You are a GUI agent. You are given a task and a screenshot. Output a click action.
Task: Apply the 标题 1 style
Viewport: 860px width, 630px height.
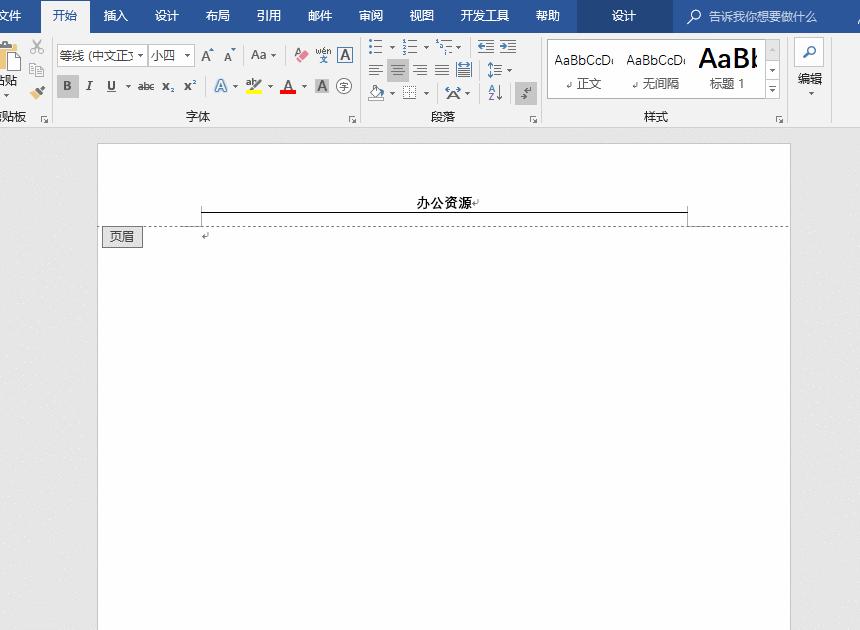click(x=727, y=68)
